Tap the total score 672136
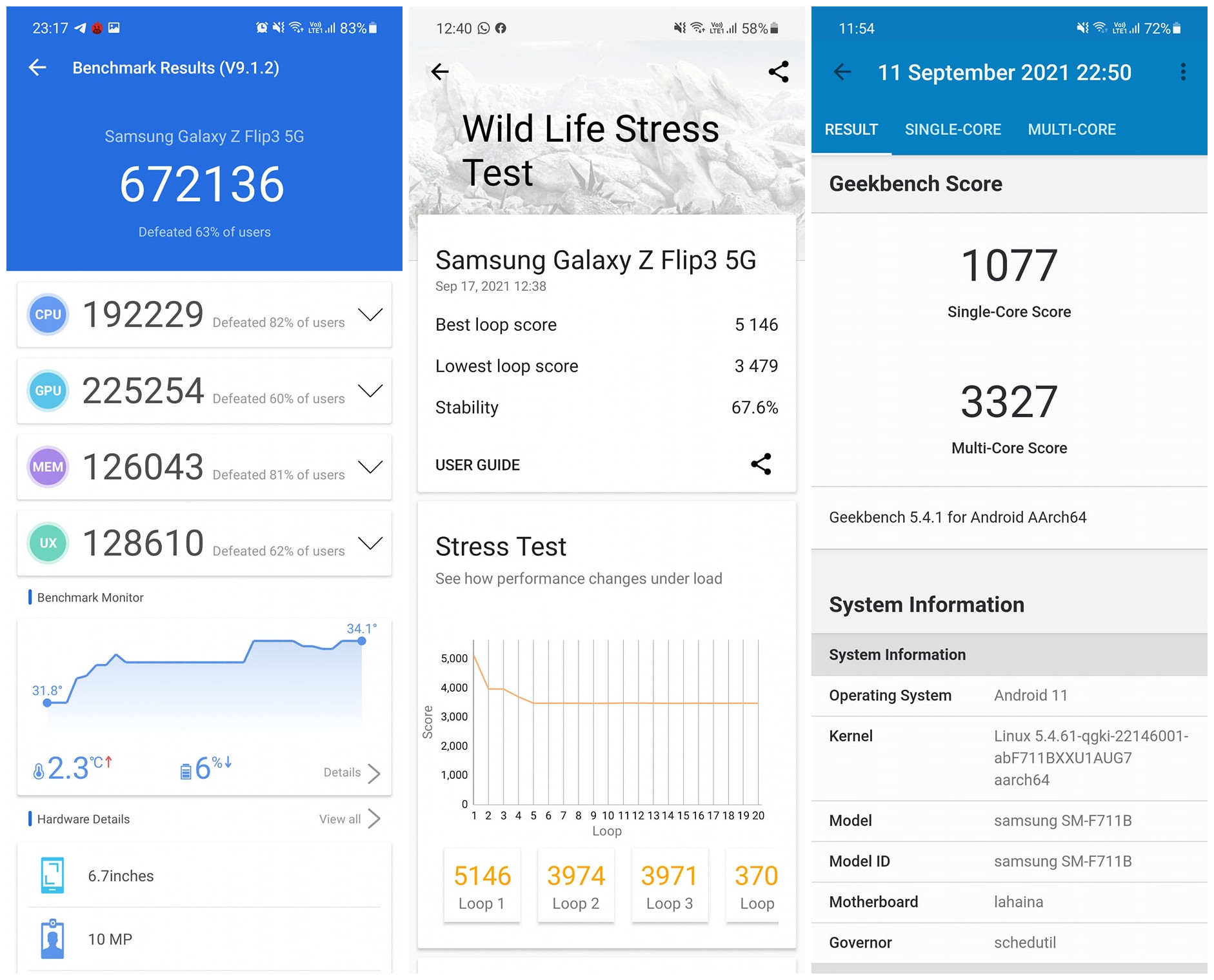The width and height of the screenshot is (1214, 980). 202,184
